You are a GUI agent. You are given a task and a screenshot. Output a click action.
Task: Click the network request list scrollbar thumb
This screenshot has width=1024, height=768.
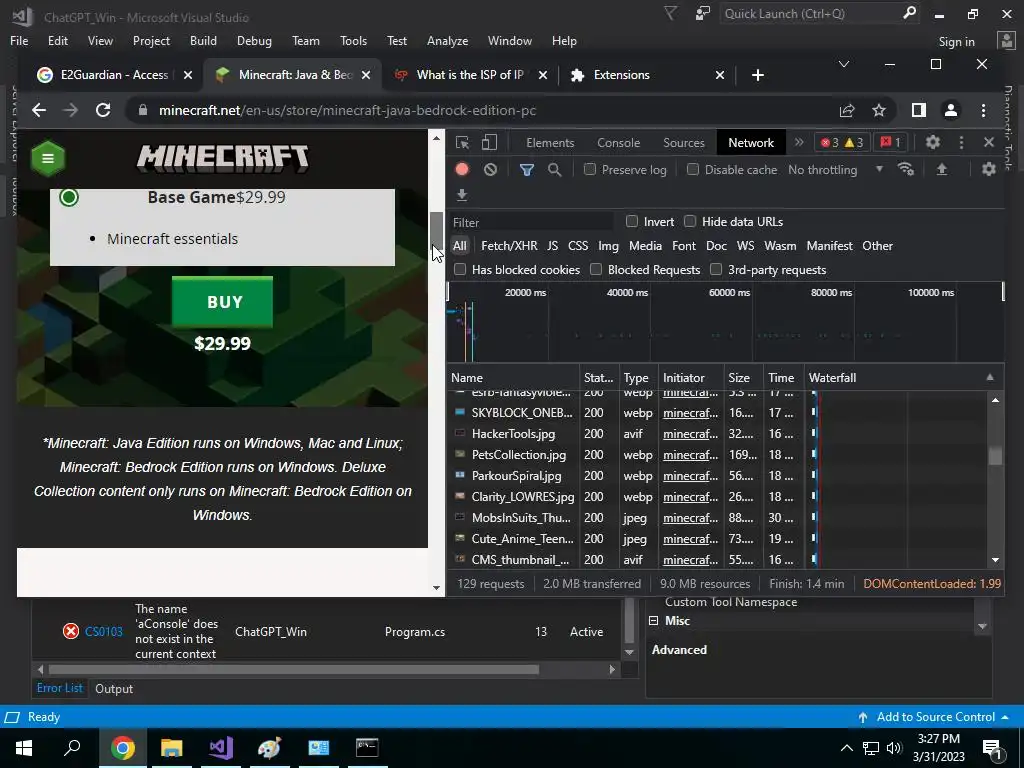click(x=995, y=455)
